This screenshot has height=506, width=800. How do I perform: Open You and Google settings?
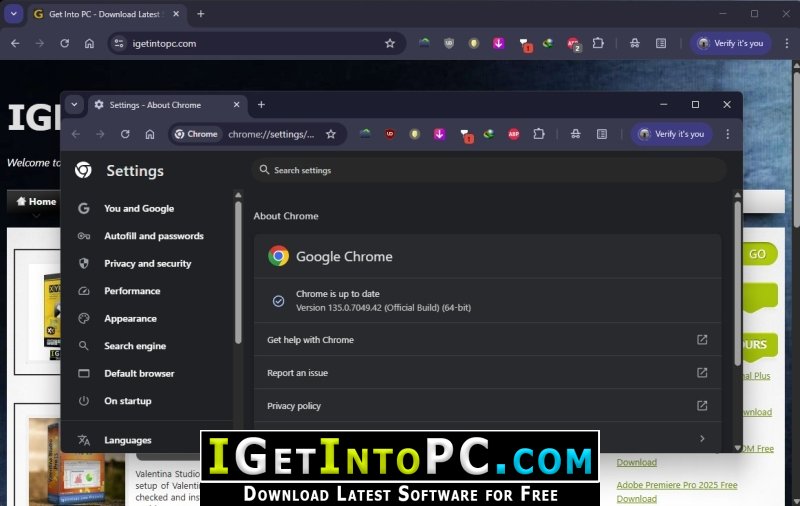(x=139, y=209)
